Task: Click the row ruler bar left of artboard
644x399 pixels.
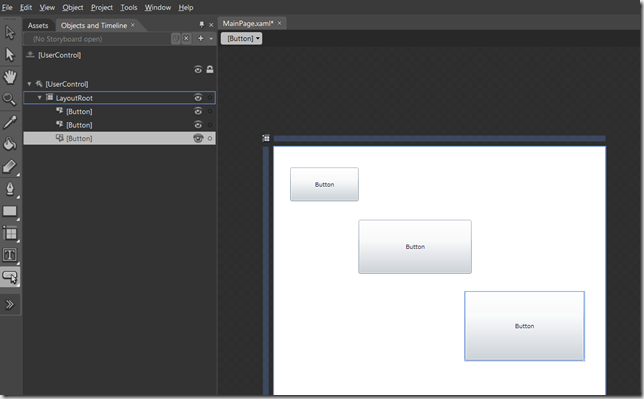Action: (x=266, y=270)
